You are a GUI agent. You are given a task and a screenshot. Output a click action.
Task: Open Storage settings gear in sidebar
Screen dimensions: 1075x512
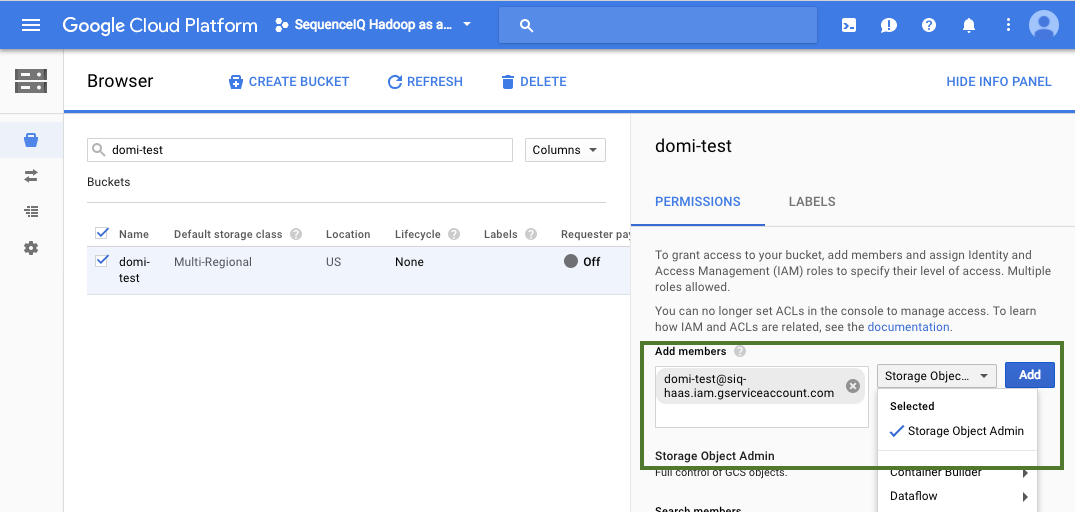click(x=31, y=248)
